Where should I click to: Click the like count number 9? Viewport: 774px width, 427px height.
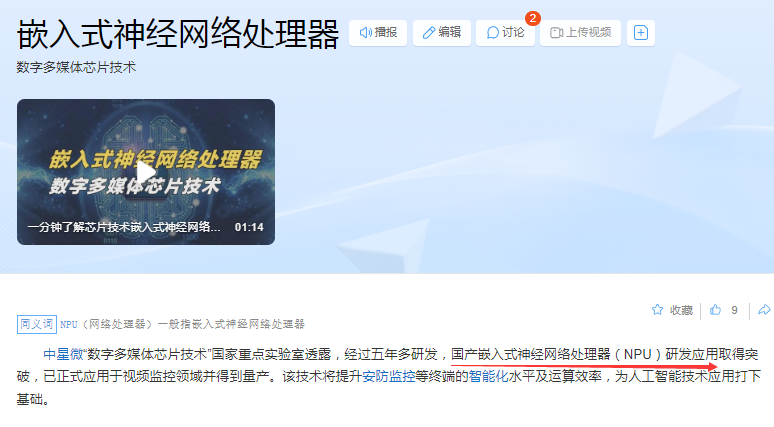[735, 310]
